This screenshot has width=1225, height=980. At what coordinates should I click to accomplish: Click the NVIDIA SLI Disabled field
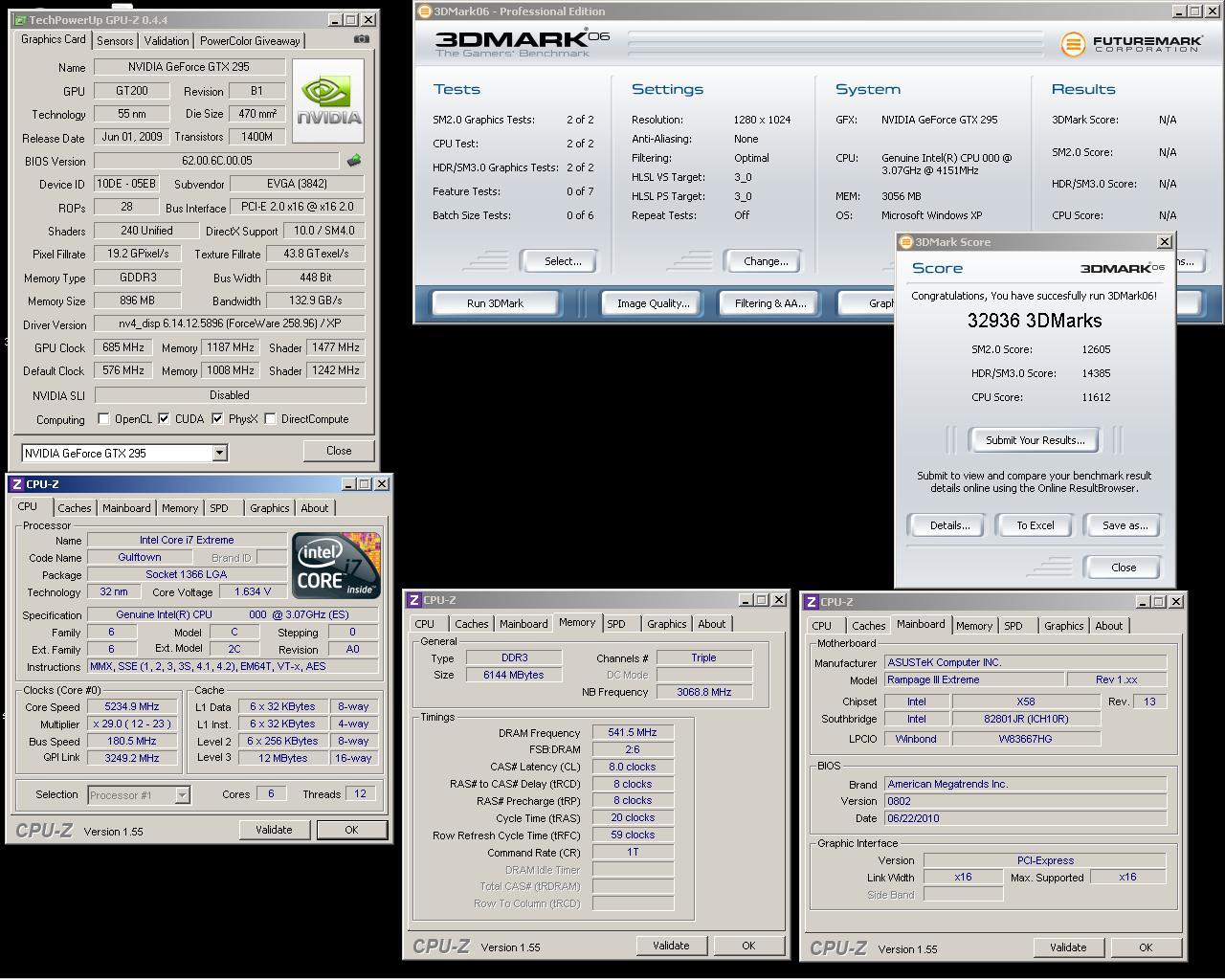[x=230, y=394]
